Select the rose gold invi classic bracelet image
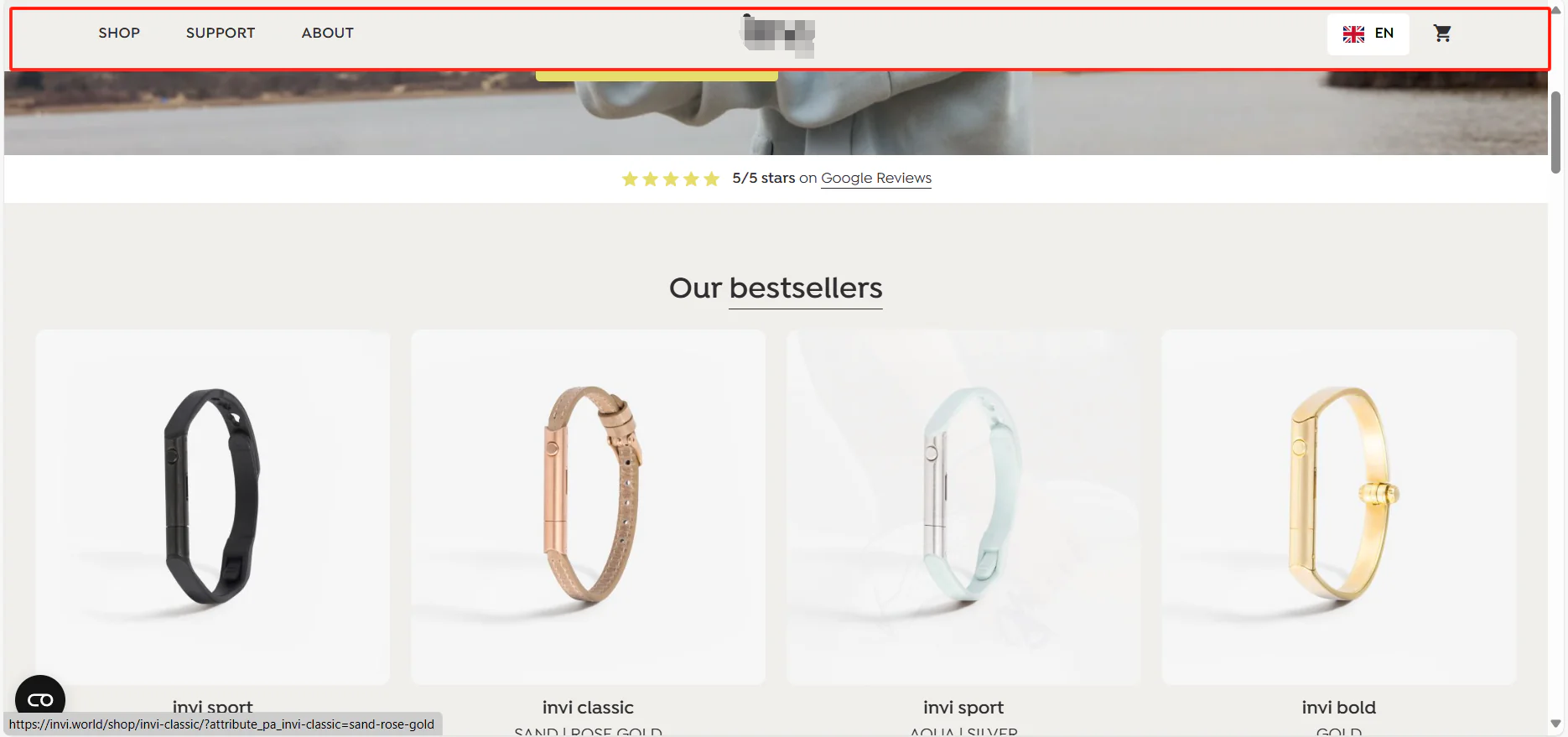This screenshot has width=1568, height=737. click(x=588, y=506)
